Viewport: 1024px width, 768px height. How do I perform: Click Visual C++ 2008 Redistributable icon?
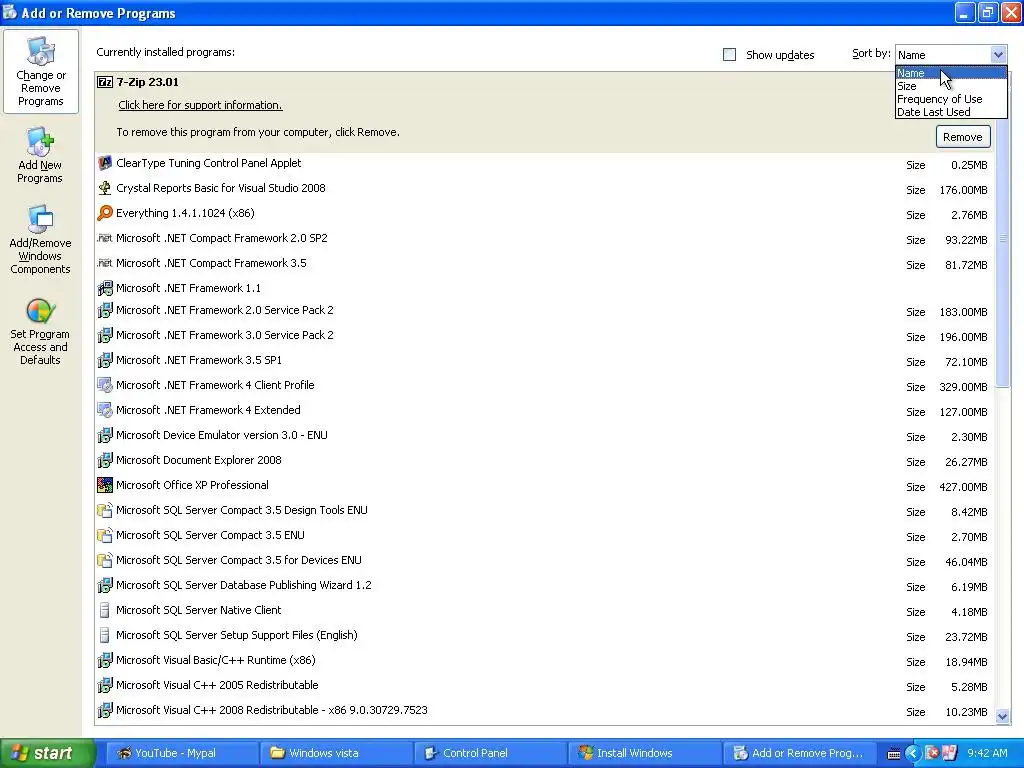(104, 710)
